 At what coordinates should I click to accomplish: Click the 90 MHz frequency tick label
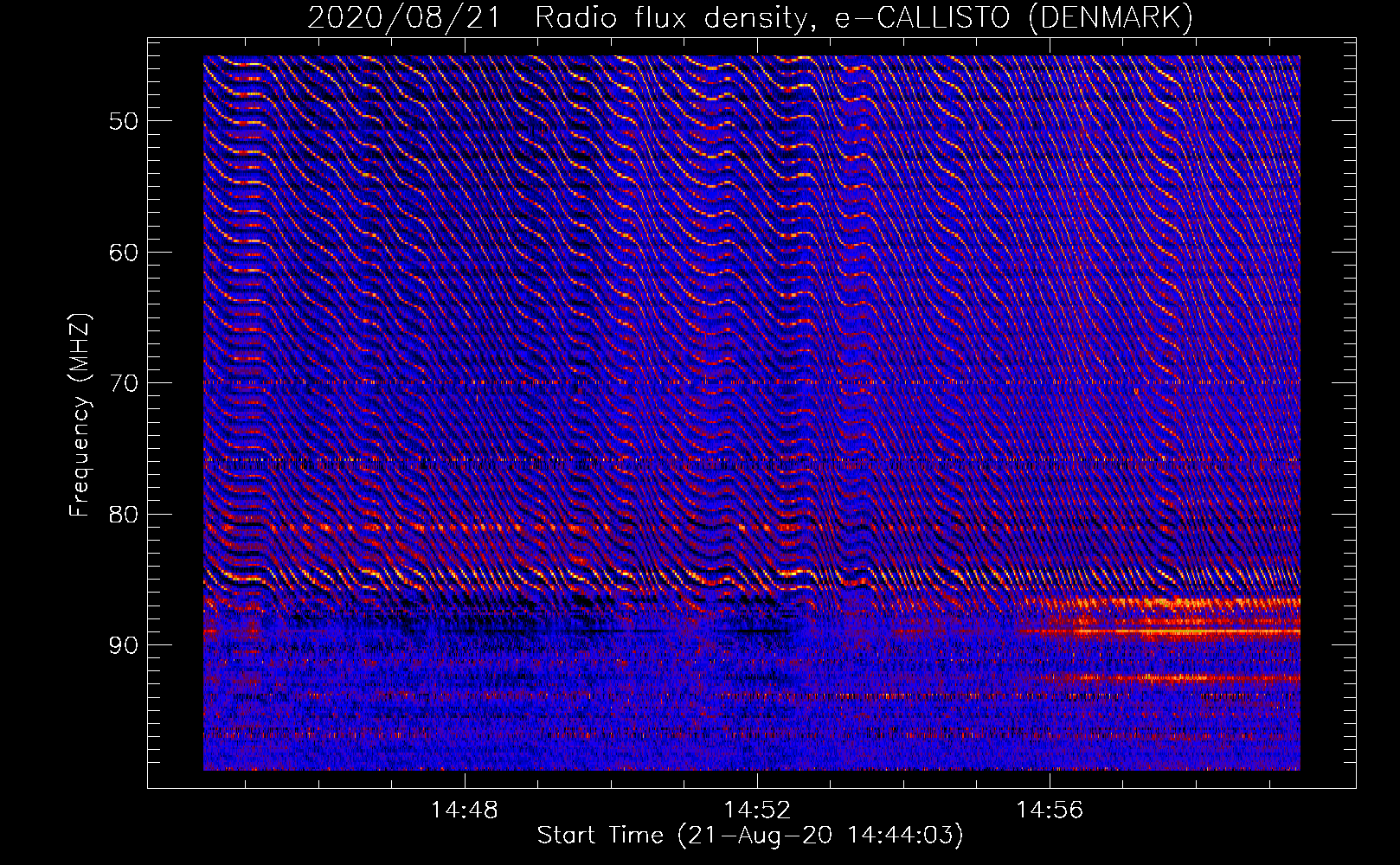[123, 645]
